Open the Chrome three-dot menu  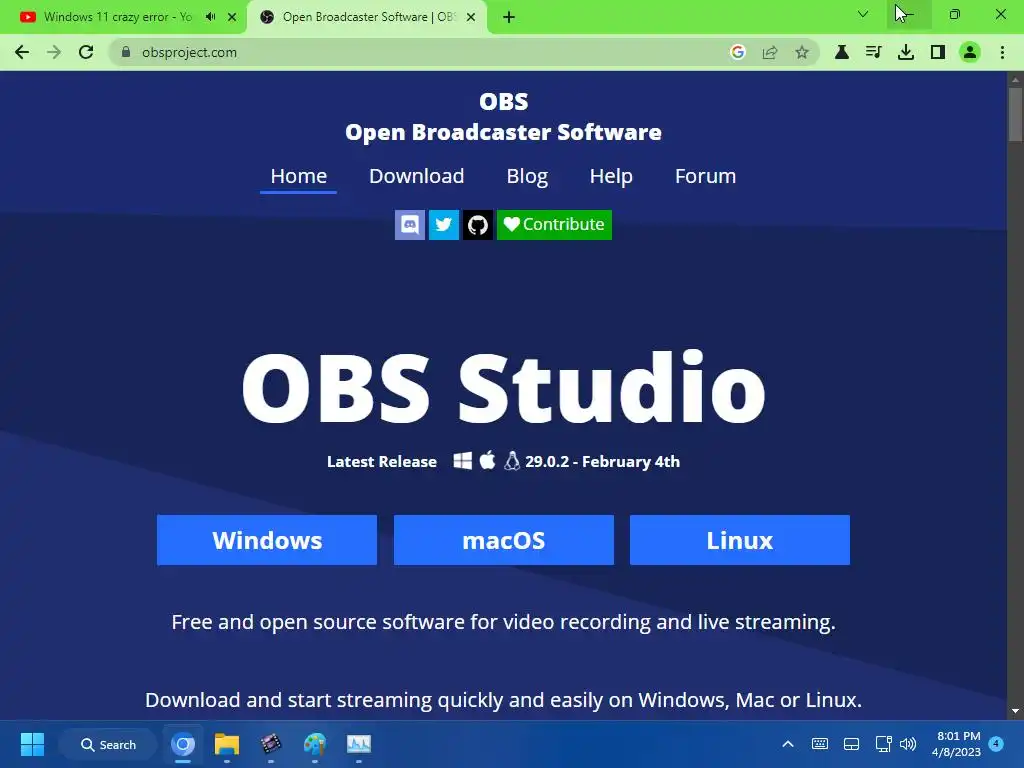pos(1002,52)
